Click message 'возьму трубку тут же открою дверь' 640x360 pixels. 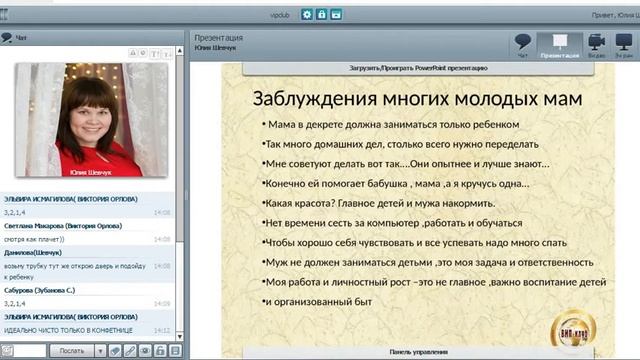(75, 271)
